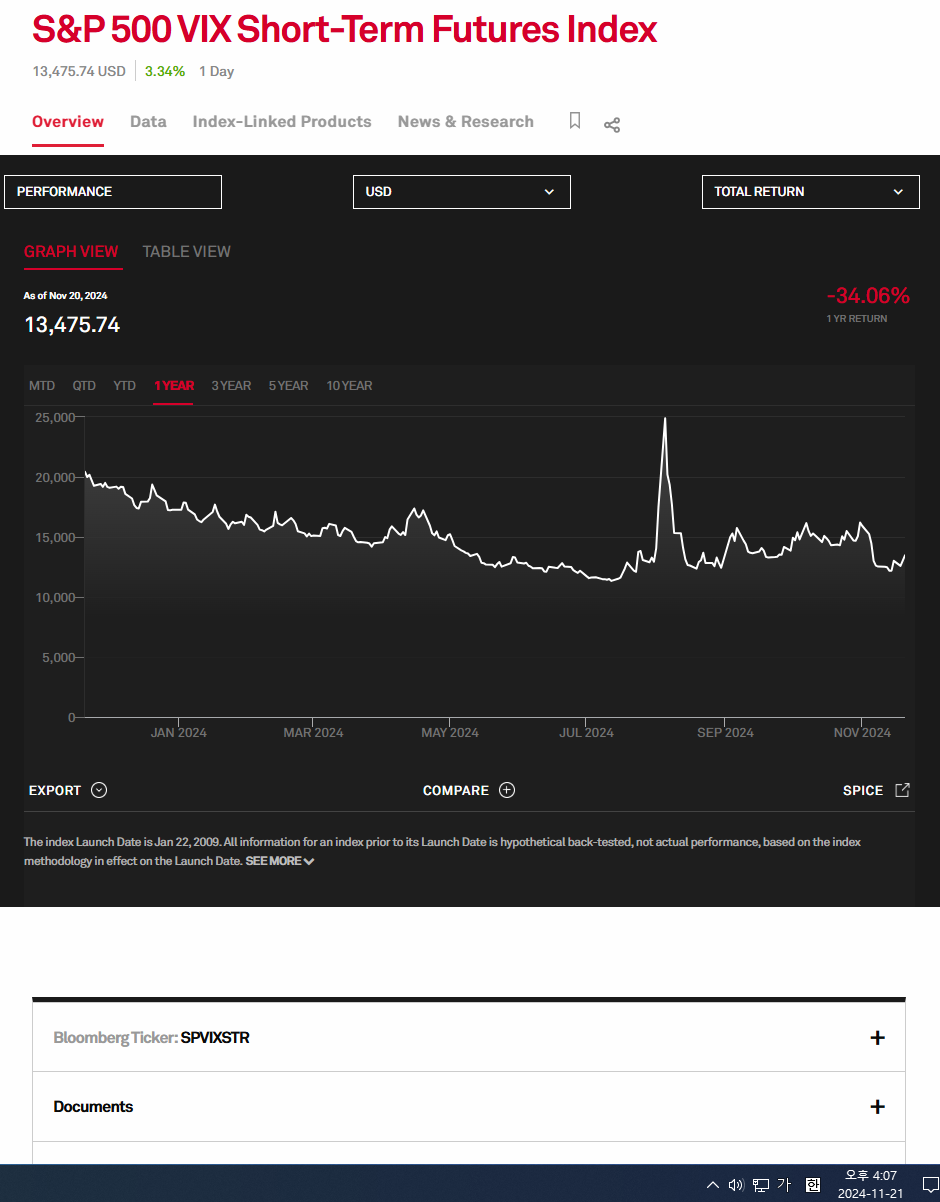940x1202 pixels.
Task: Open the USD currency dropdown
Action: click(462, 192)
